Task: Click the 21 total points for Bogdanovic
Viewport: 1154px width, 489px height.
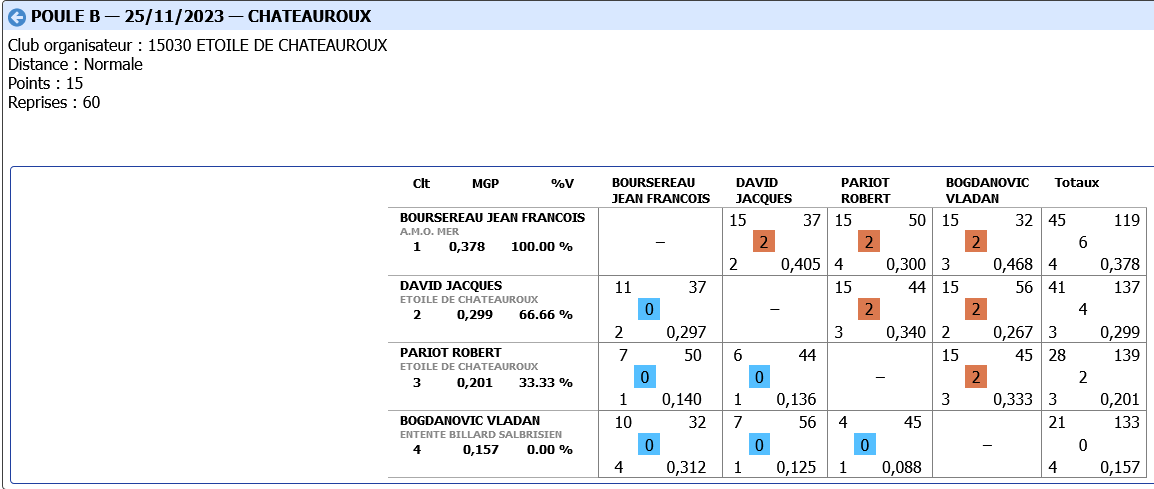Action: coord(1056,423)
